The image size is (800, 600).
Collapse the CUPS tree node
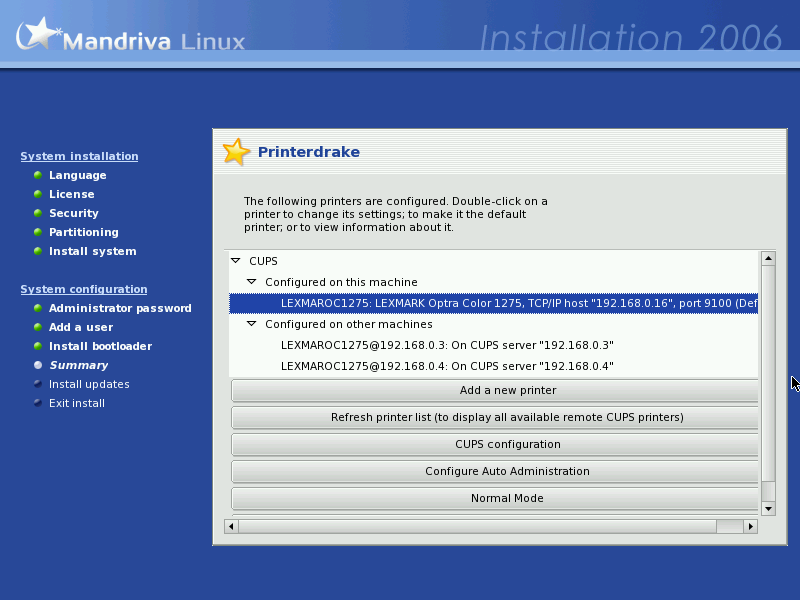[235, 261]
